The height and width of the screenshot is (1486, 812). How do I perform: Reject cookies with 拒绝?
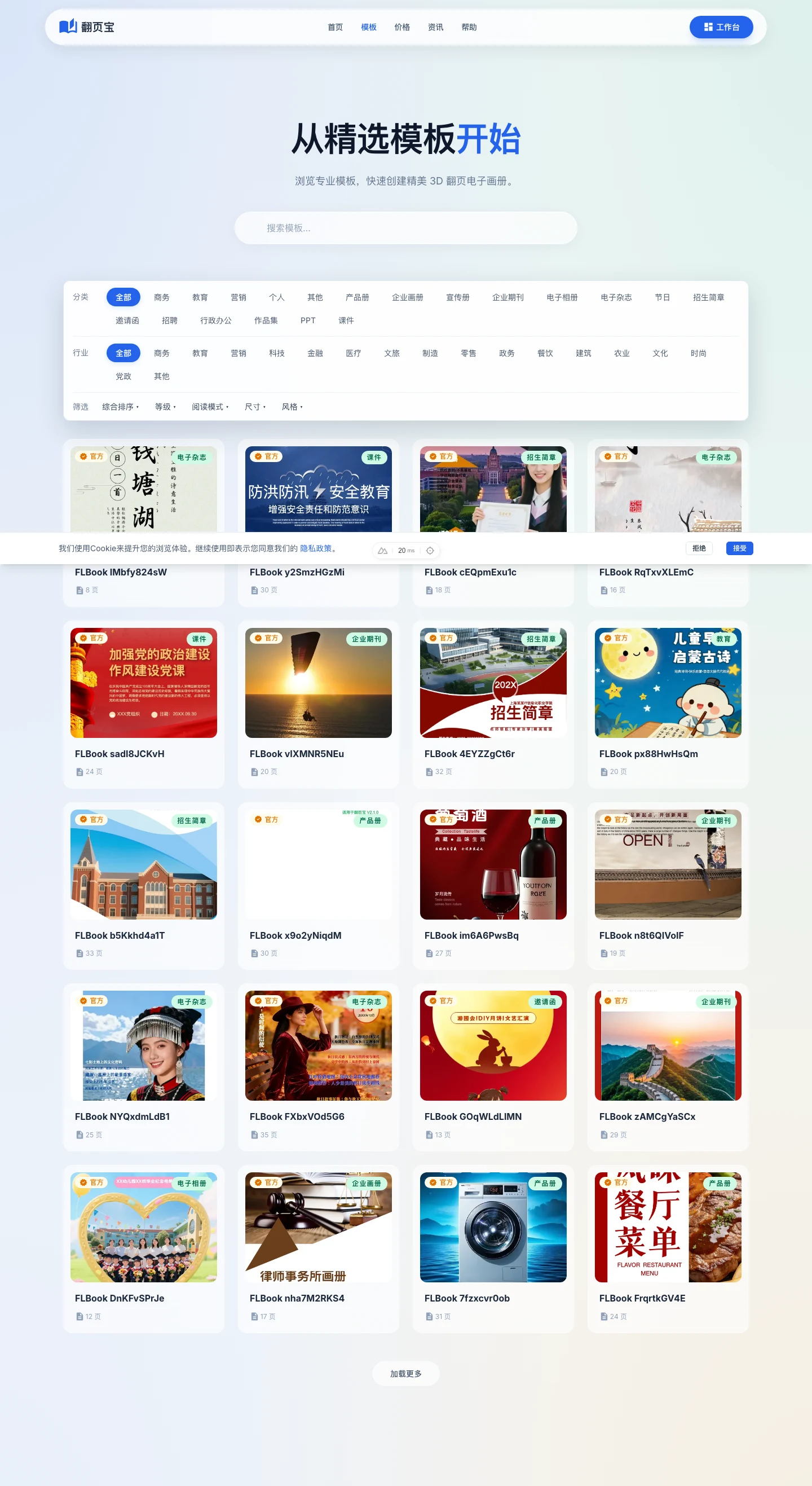click(x=699, y=548)
